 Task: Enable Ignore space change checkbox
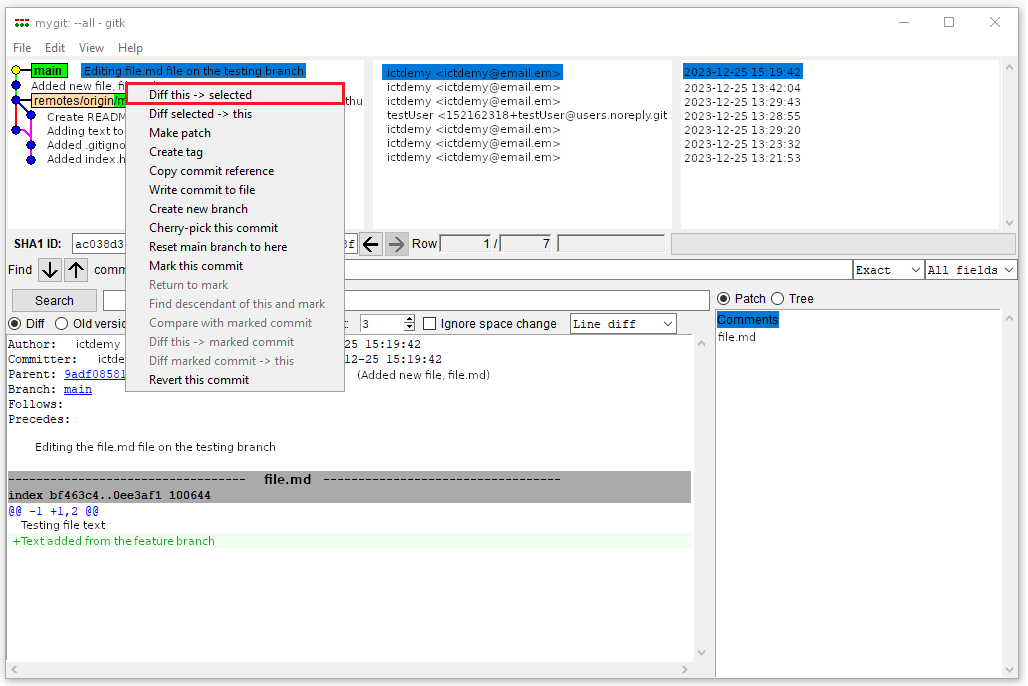[x=430, y=324]
